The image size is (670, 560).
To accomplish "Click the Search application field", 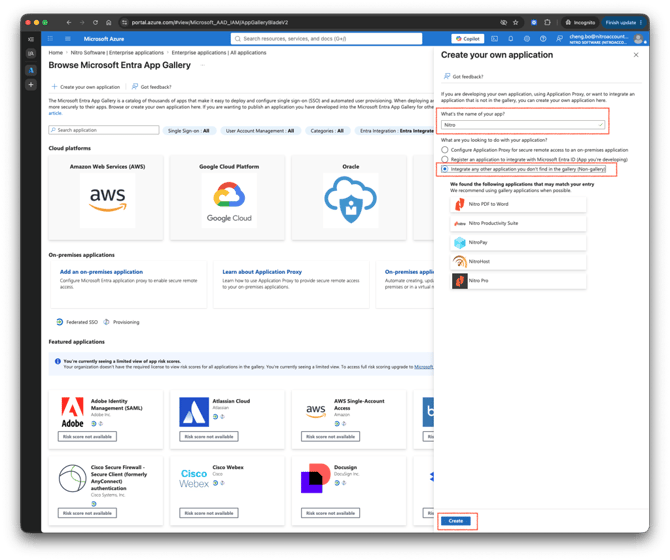I will tap(104, 130).
